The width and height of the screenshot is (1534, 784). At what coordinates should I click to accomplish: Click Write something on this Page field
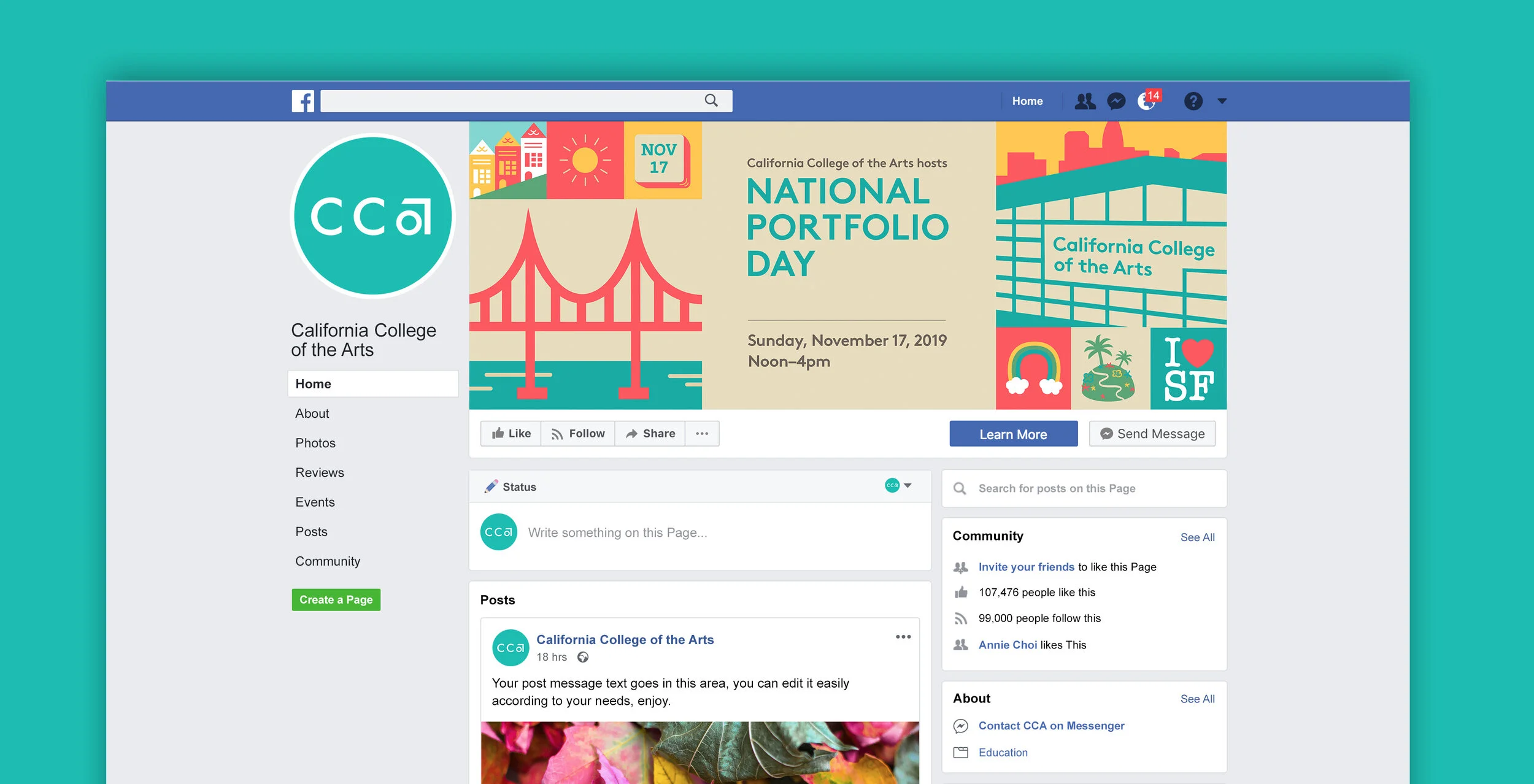pos(617,532)
